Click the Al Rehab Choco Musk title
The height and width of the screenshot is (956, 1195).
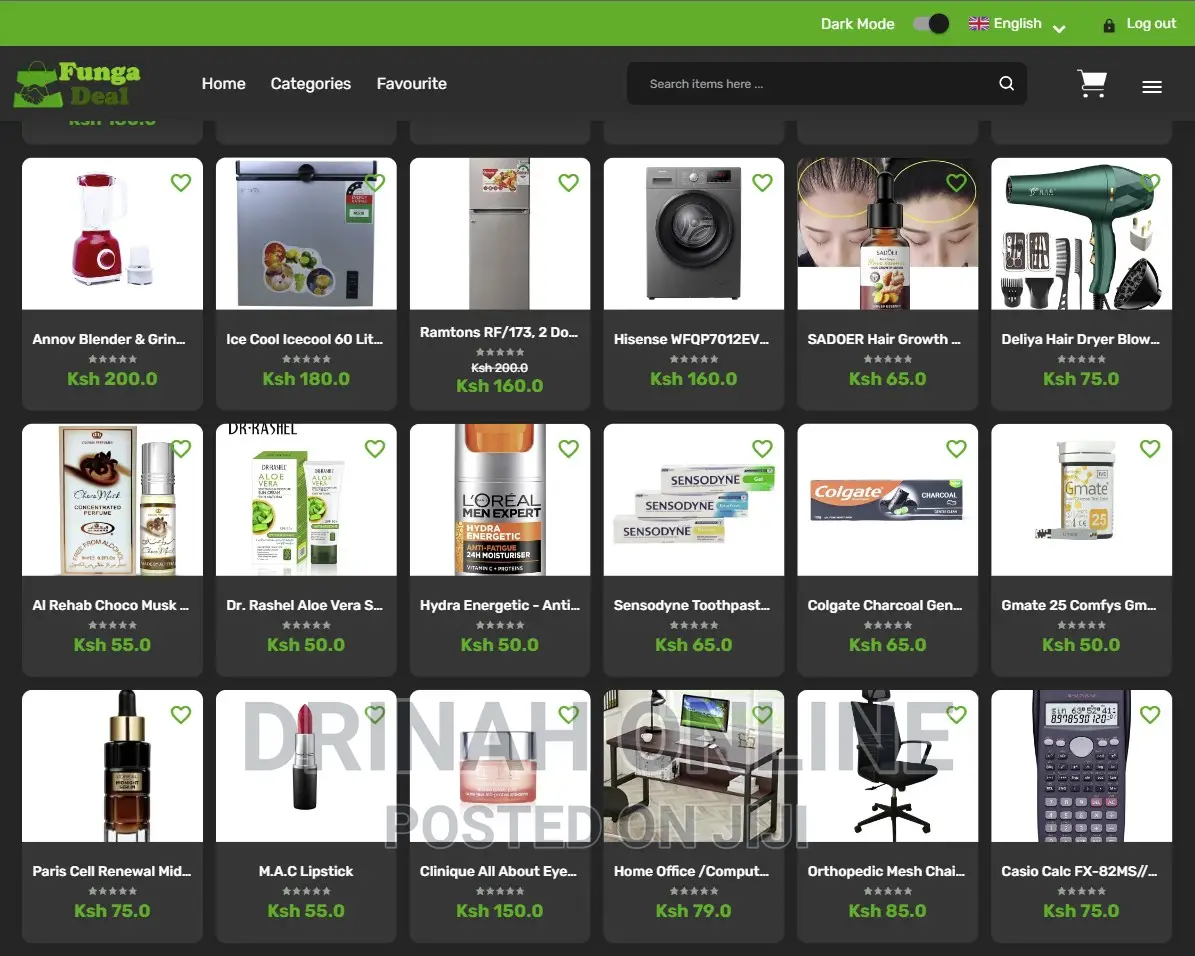click(x=111, y=605)
